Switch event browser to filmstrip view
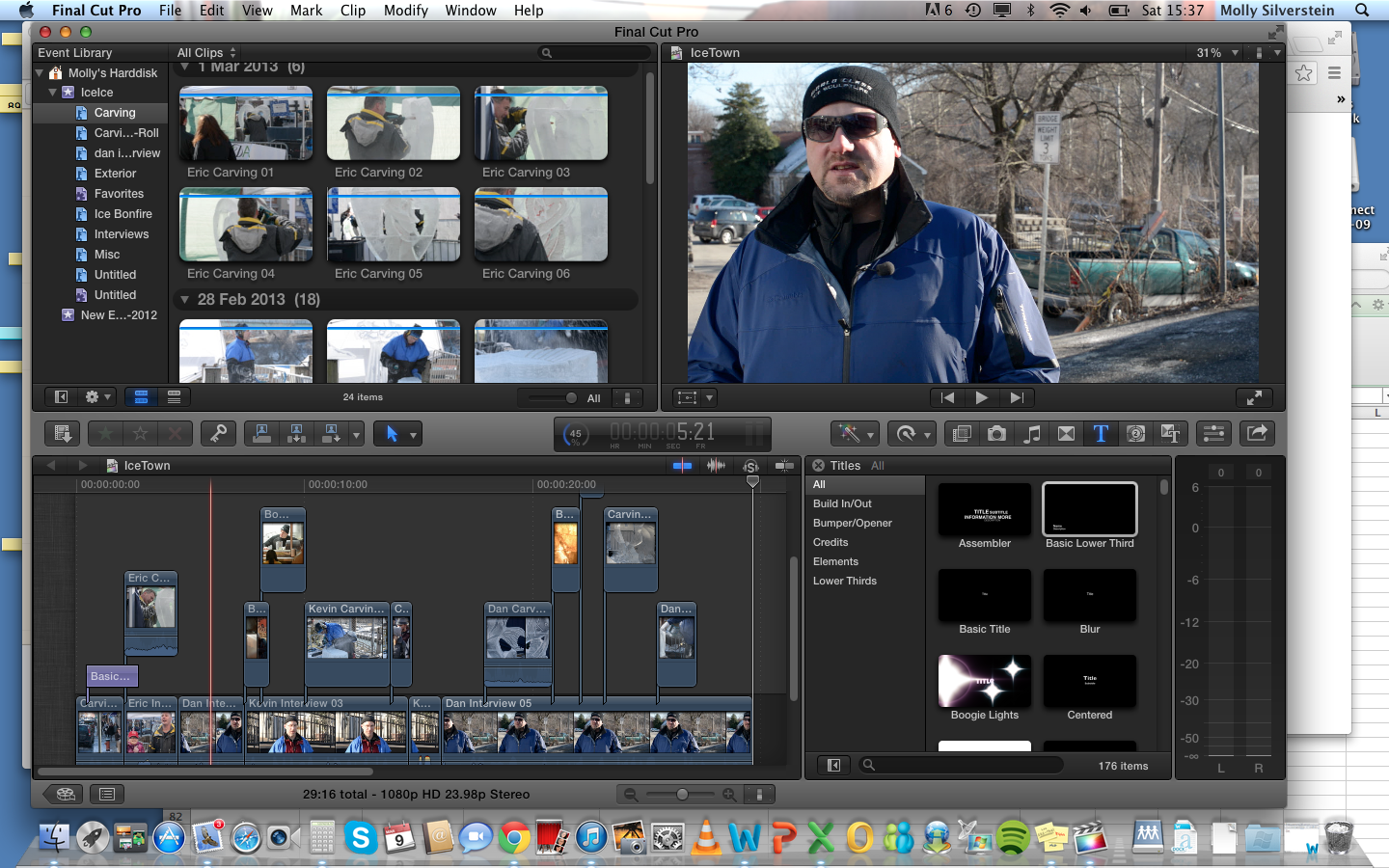Viewport: 1389px width, 868px height. click(x=141, y=397)
